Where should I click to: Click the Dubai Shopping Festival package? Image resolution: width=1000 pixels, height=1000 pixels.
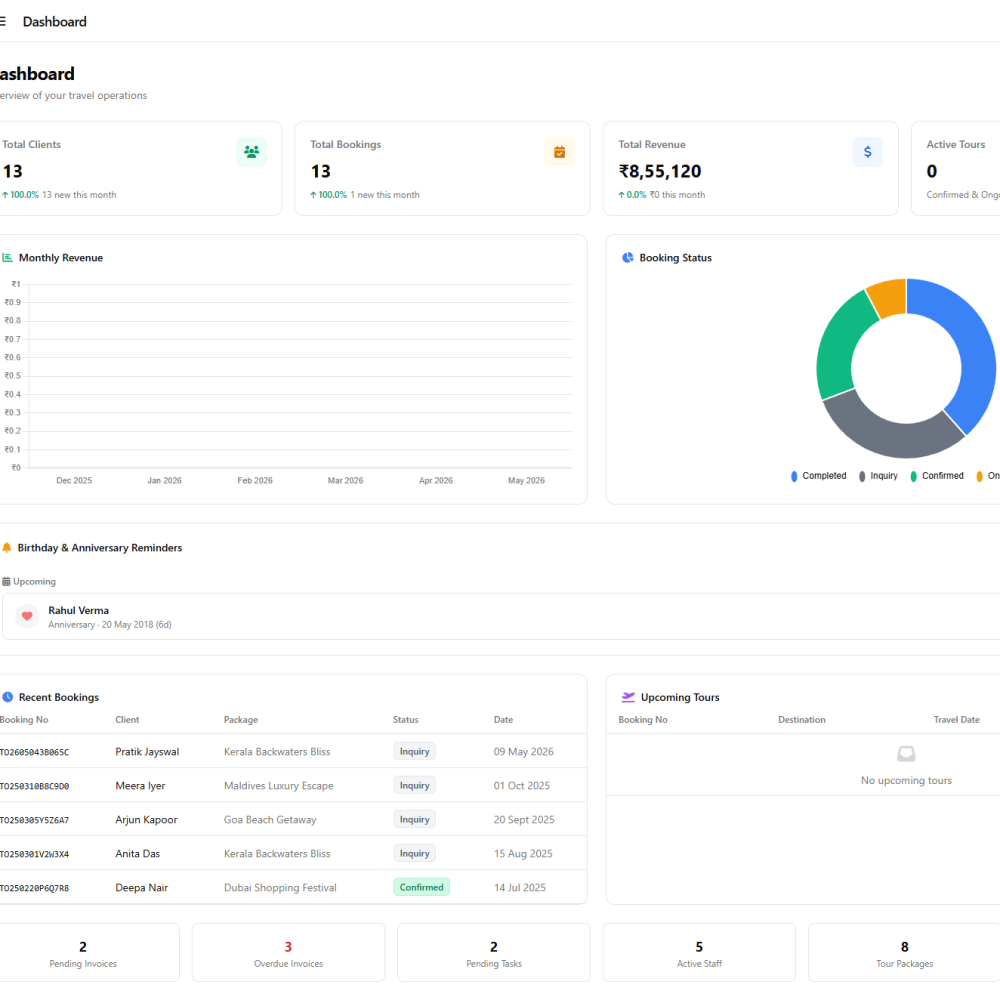coord(280,887)
